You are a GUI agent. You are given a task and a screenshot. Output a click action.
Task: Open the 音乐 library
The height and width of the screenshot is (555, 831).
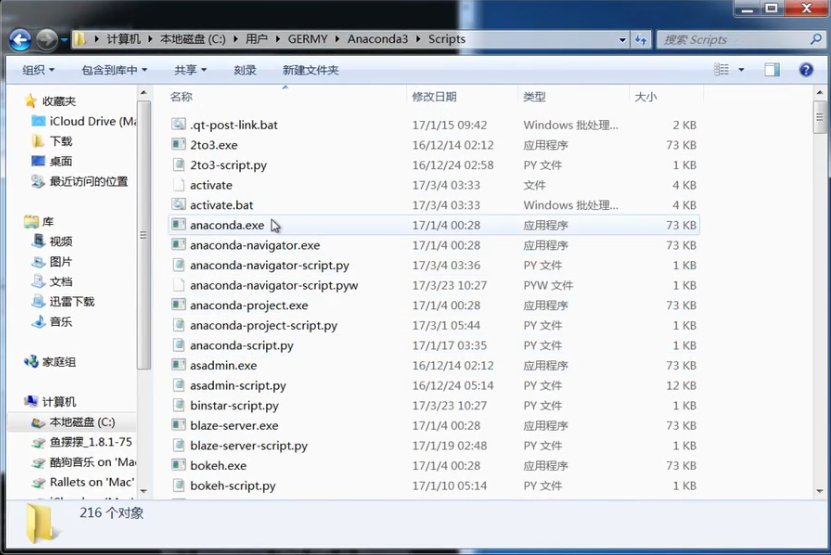tap(52, 322)
